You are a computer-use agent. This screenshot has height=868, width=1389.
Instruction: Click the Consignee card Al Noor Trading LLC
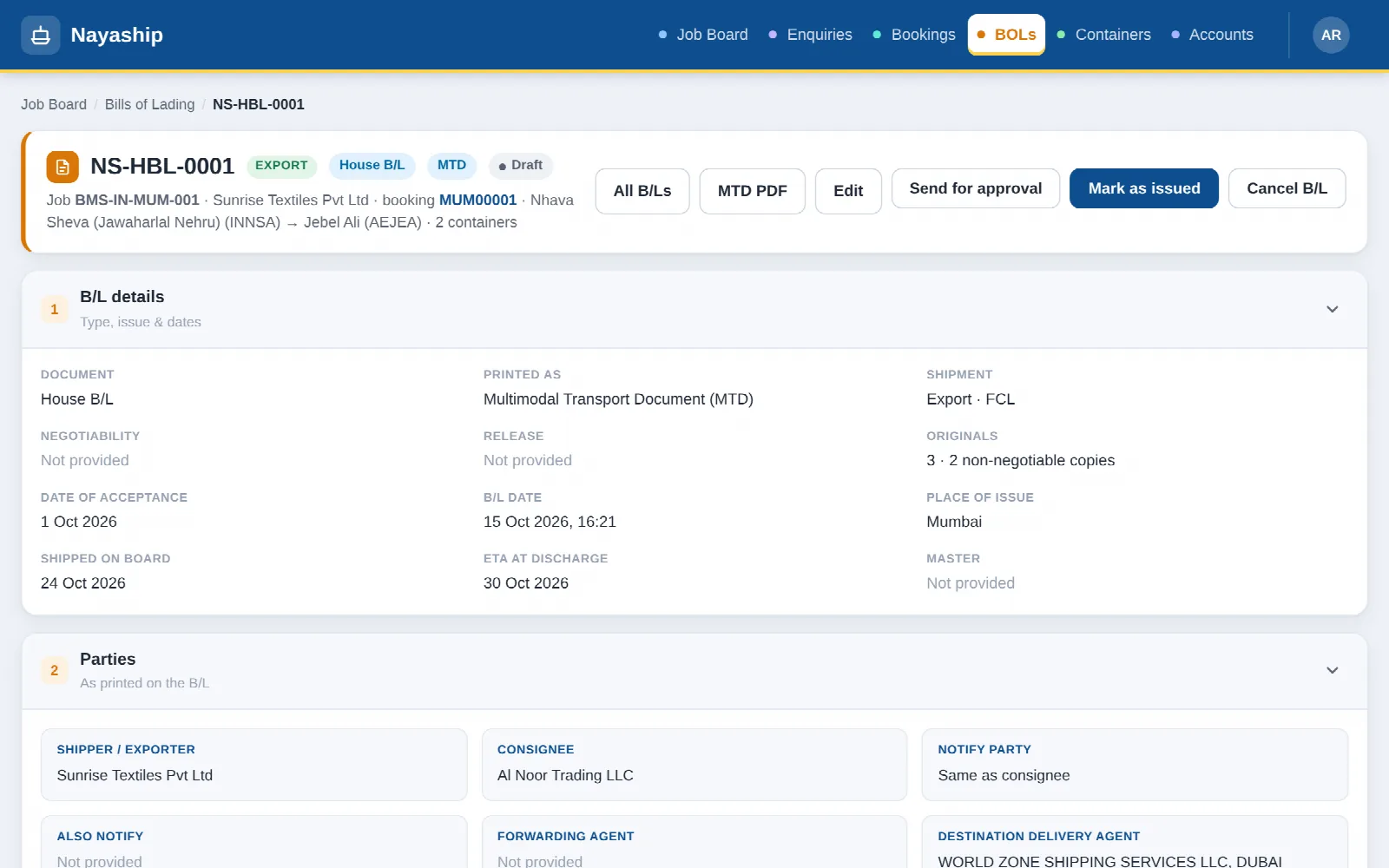[x=694, y=765]
